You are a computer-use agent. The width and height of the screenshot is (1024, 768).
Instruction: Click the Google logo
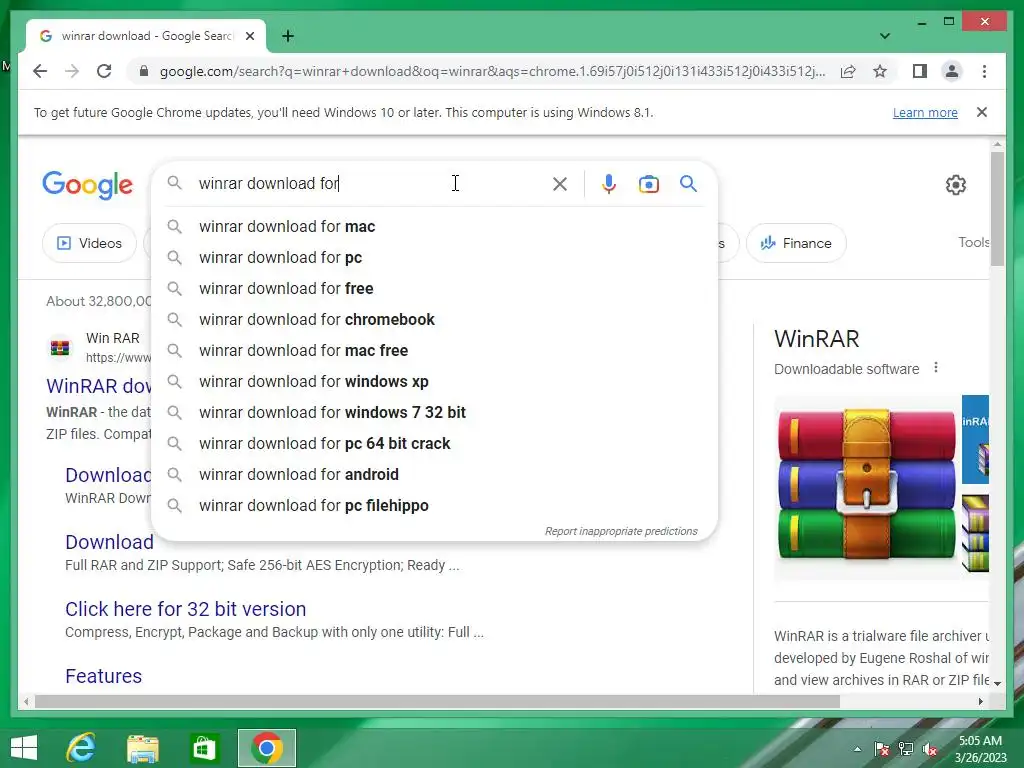pyautogui.click(x=88, y=185)
